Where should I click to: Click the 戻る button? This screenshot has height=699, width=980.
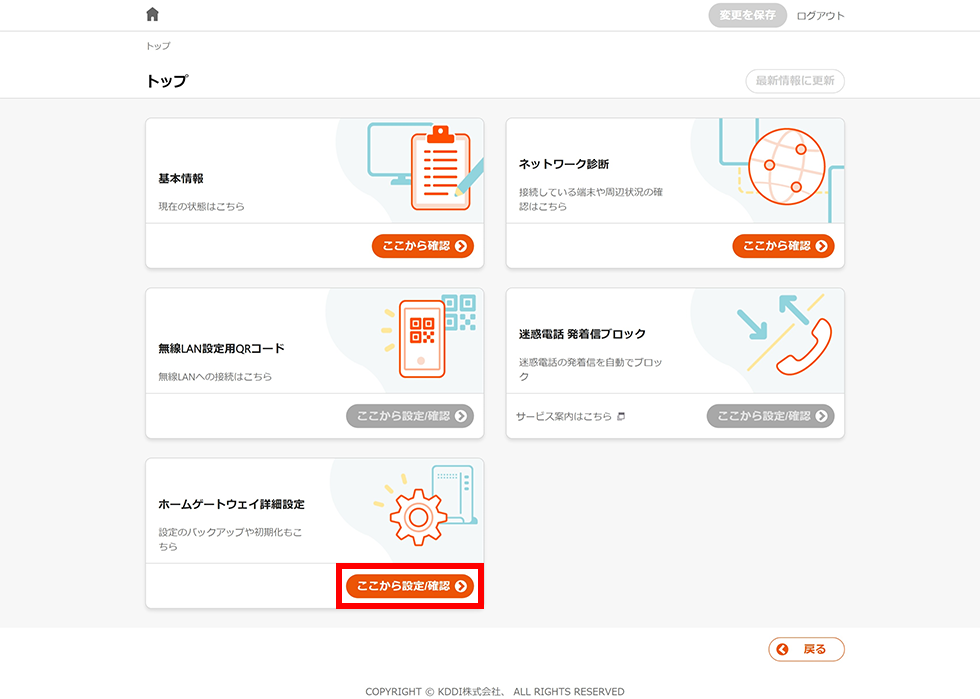click(806, 649)
